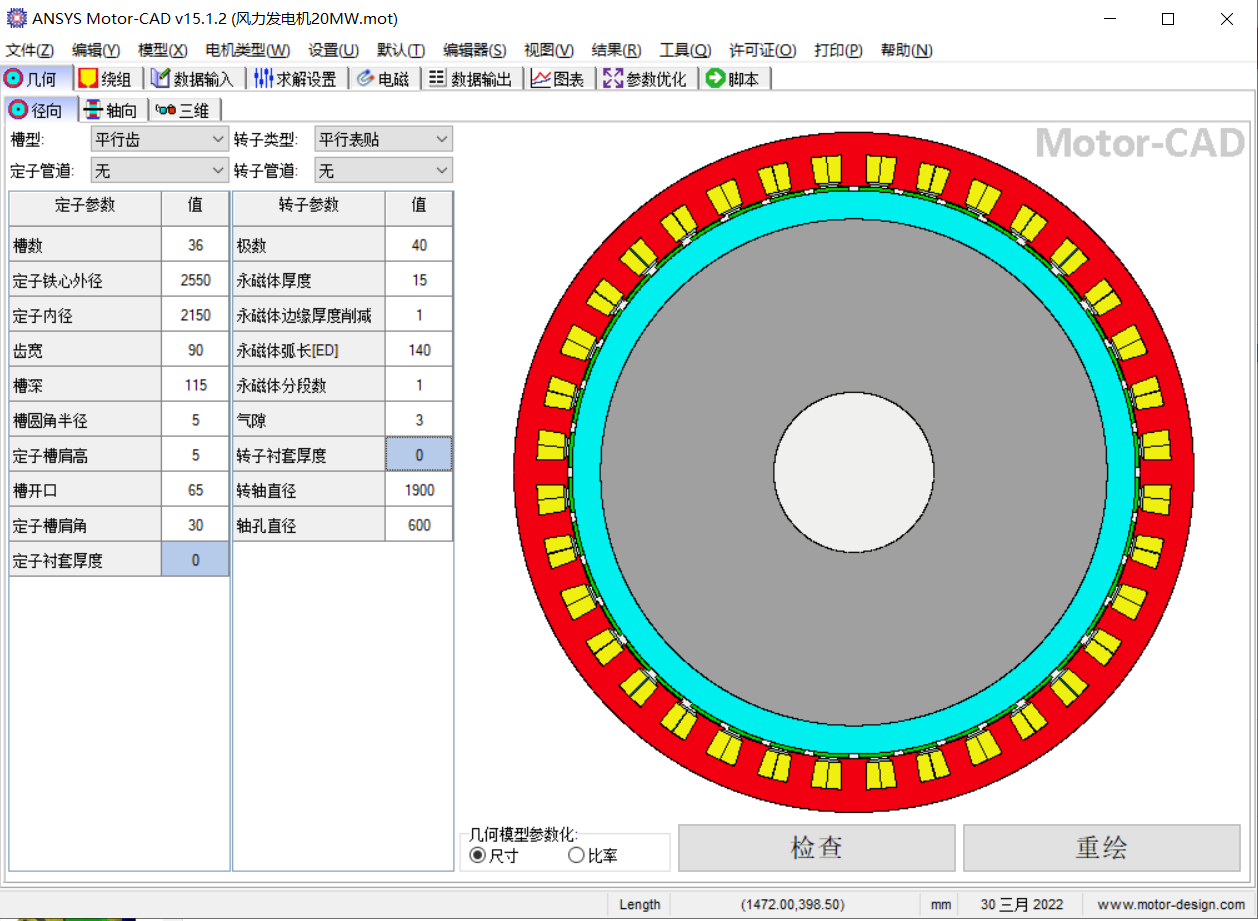The width and height of the screenshot is (1258, 921).
Task: Click the 气隙 value 3
Action: [x=419, y=420]
